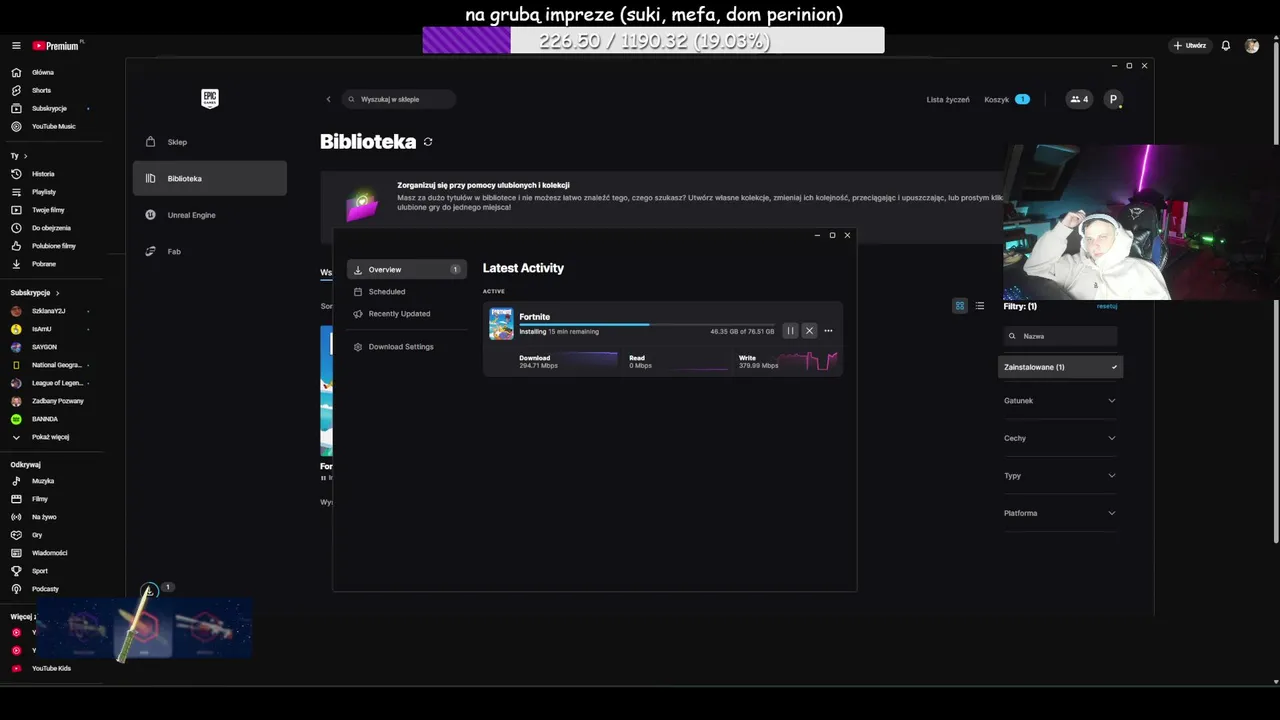Focus the Wyszukaj w sklepie search field
This screenshot has width=1280, height=720.
[399, 99]
